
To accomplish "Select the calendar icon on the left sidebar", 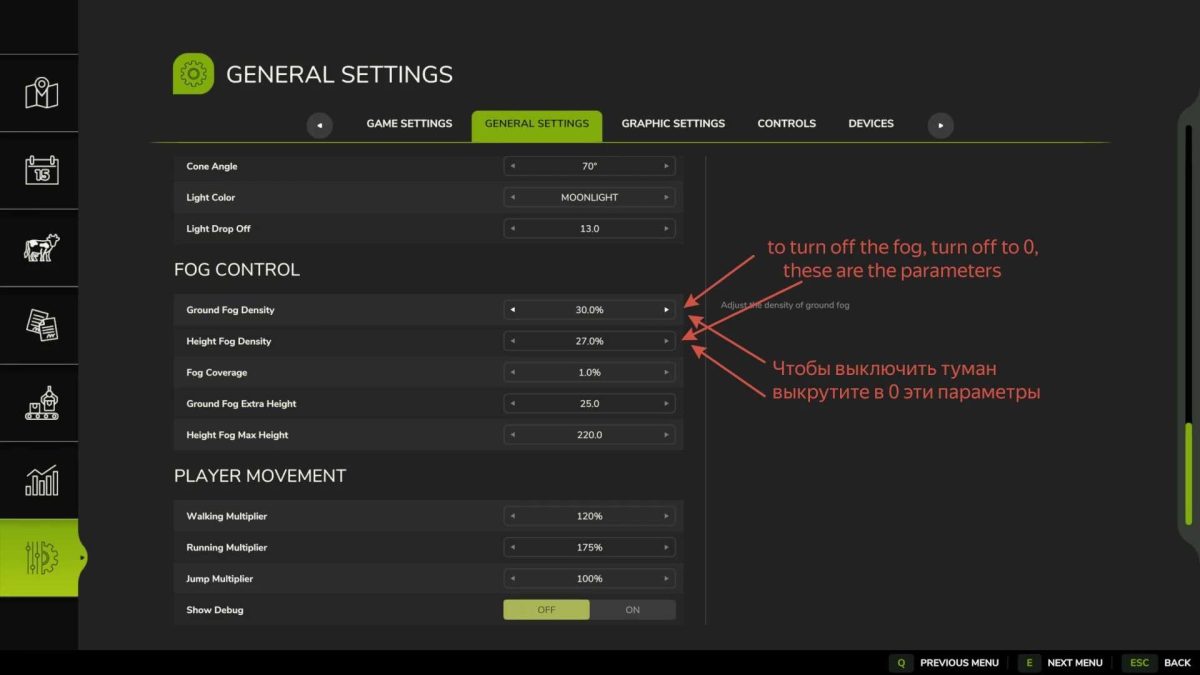I will pyautogui.click(x=39, y=170).
